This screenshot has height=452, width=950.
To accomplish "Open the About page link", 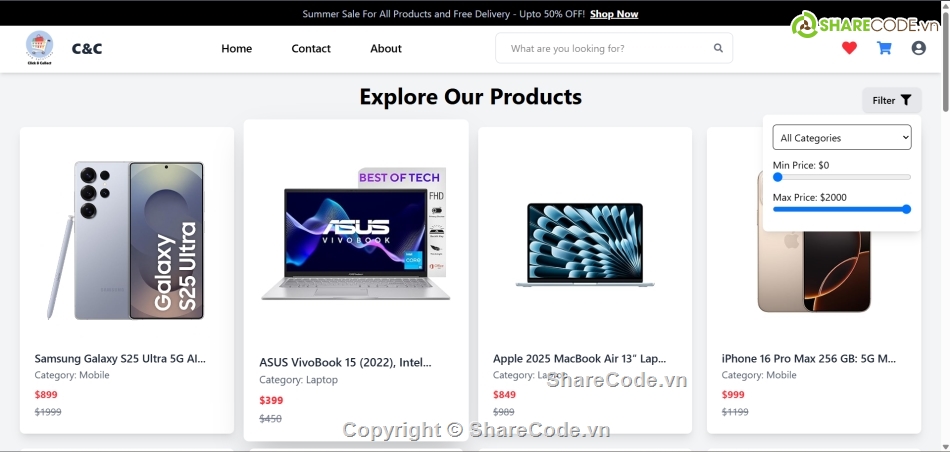I will pyautogui.click(x=386, y=48).
